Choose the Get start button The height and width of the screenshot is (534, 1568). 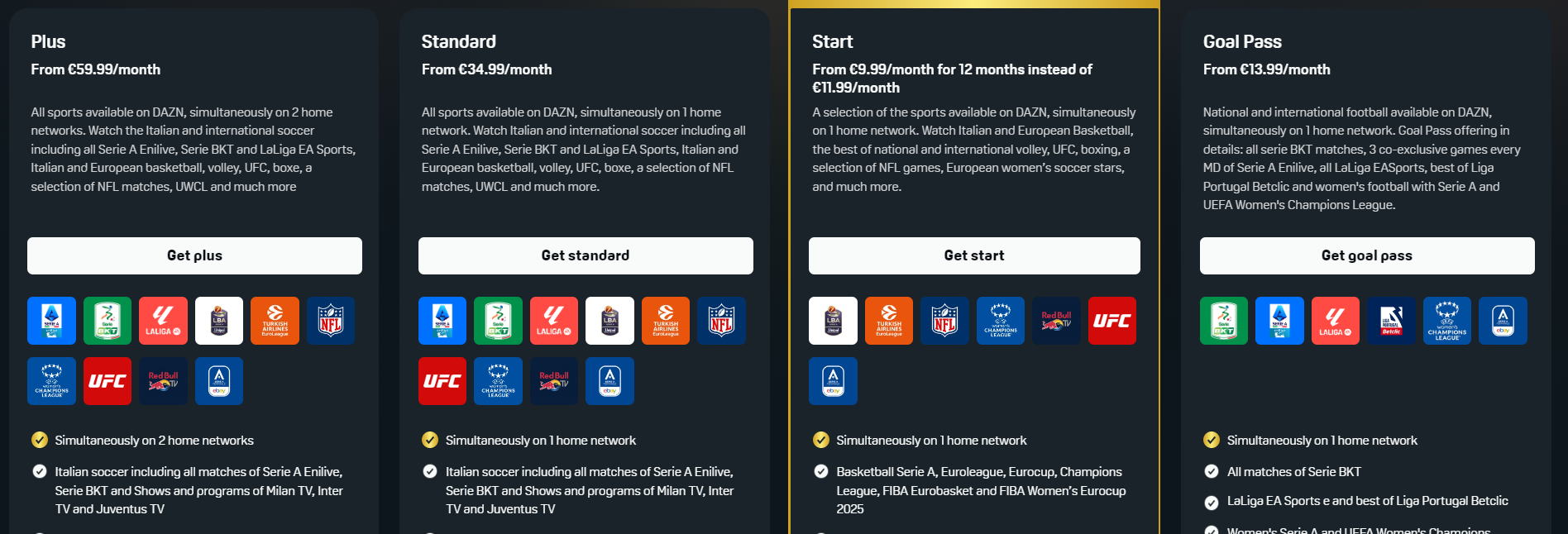(974, 255)
